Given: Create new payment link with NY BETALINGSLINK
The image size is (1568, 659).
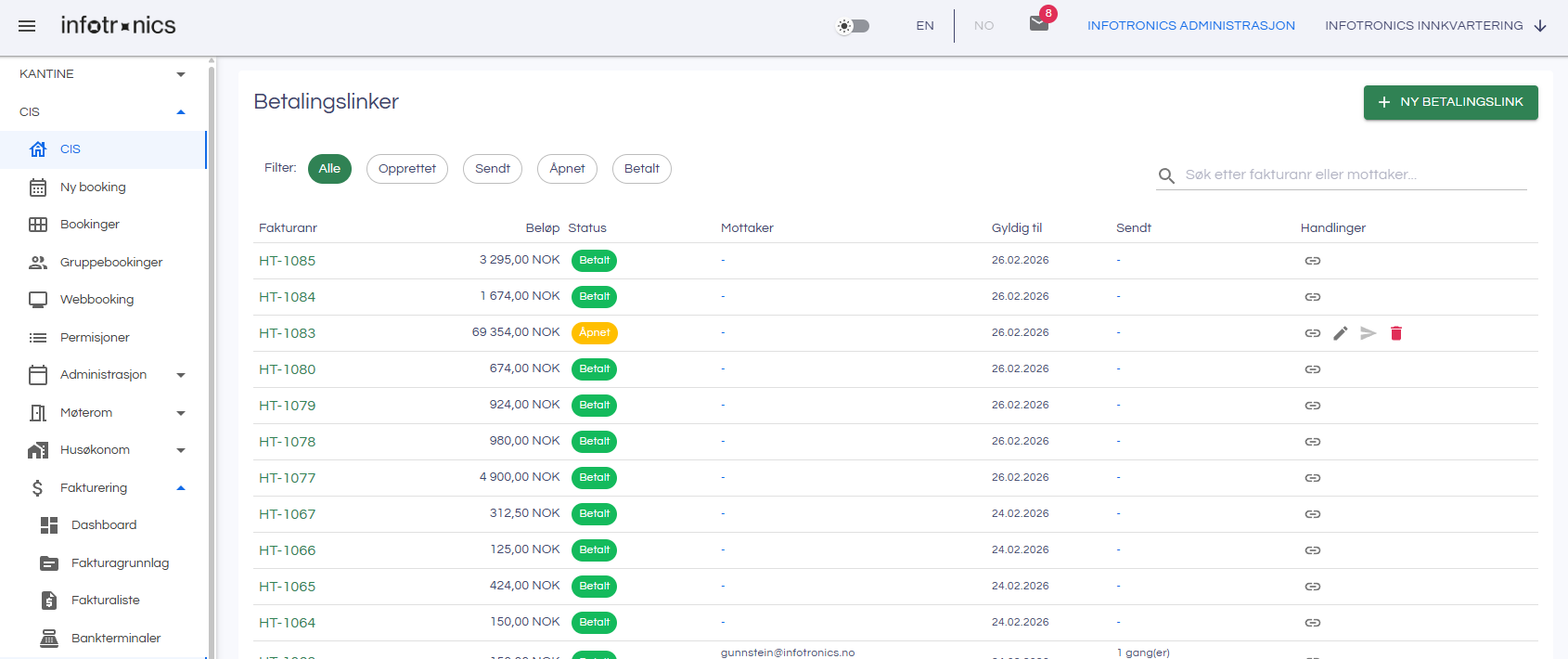Looking at the screenshot, I should (x=1451, y=102).
